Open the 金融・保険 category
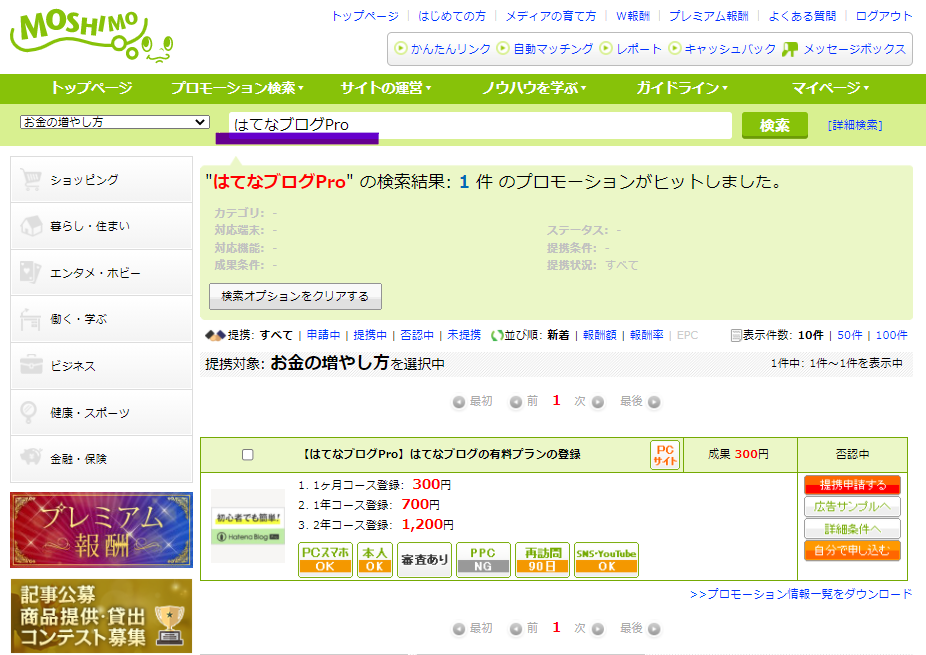Image resolution: width=926 pixels, height=655 pixels. [102, 458]
